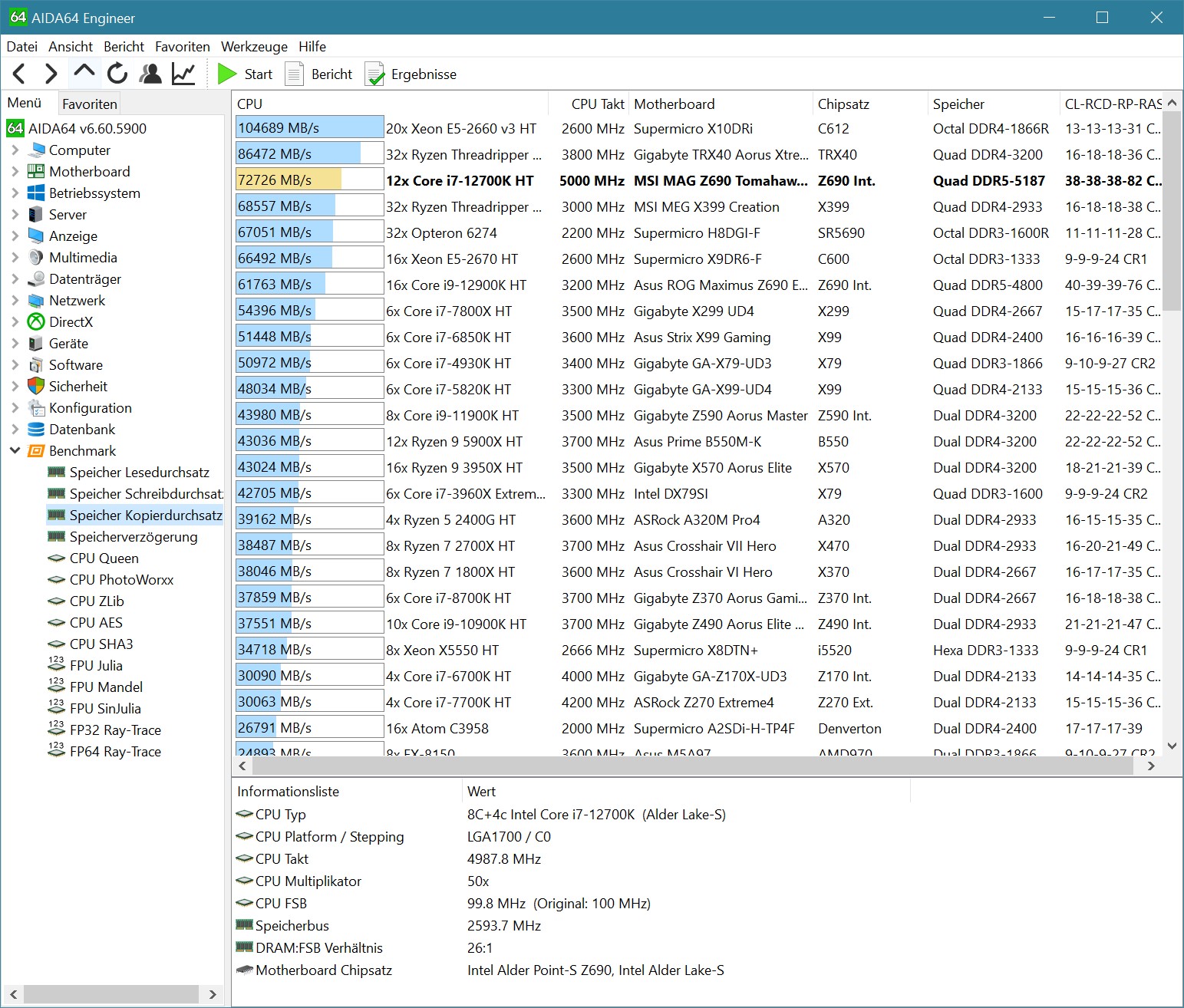1184x1008 pixels.
Task: Open CPU AES benchmark
Action: point(85,623)
